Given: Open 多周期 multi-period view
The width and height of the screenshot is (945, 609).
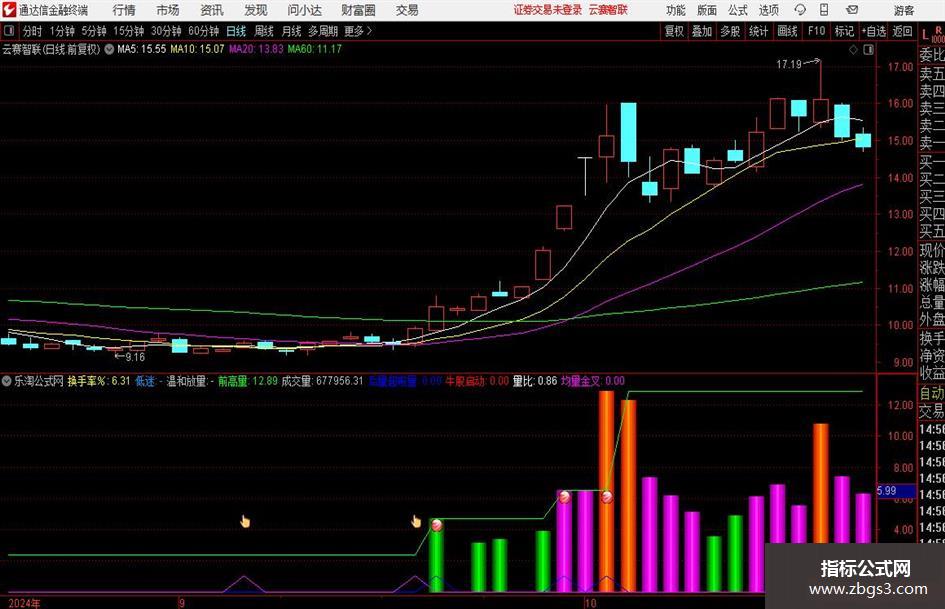Looking at the screenshot, I should (x=322, y=31).
